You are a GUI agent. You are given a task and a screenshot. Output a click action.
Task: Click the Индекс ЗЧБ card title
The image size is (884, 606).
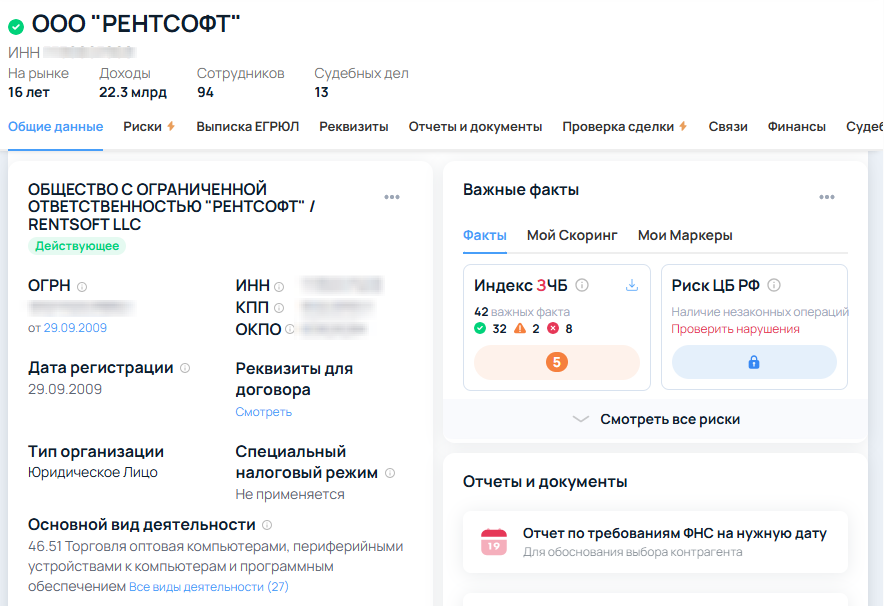point(521,285)
